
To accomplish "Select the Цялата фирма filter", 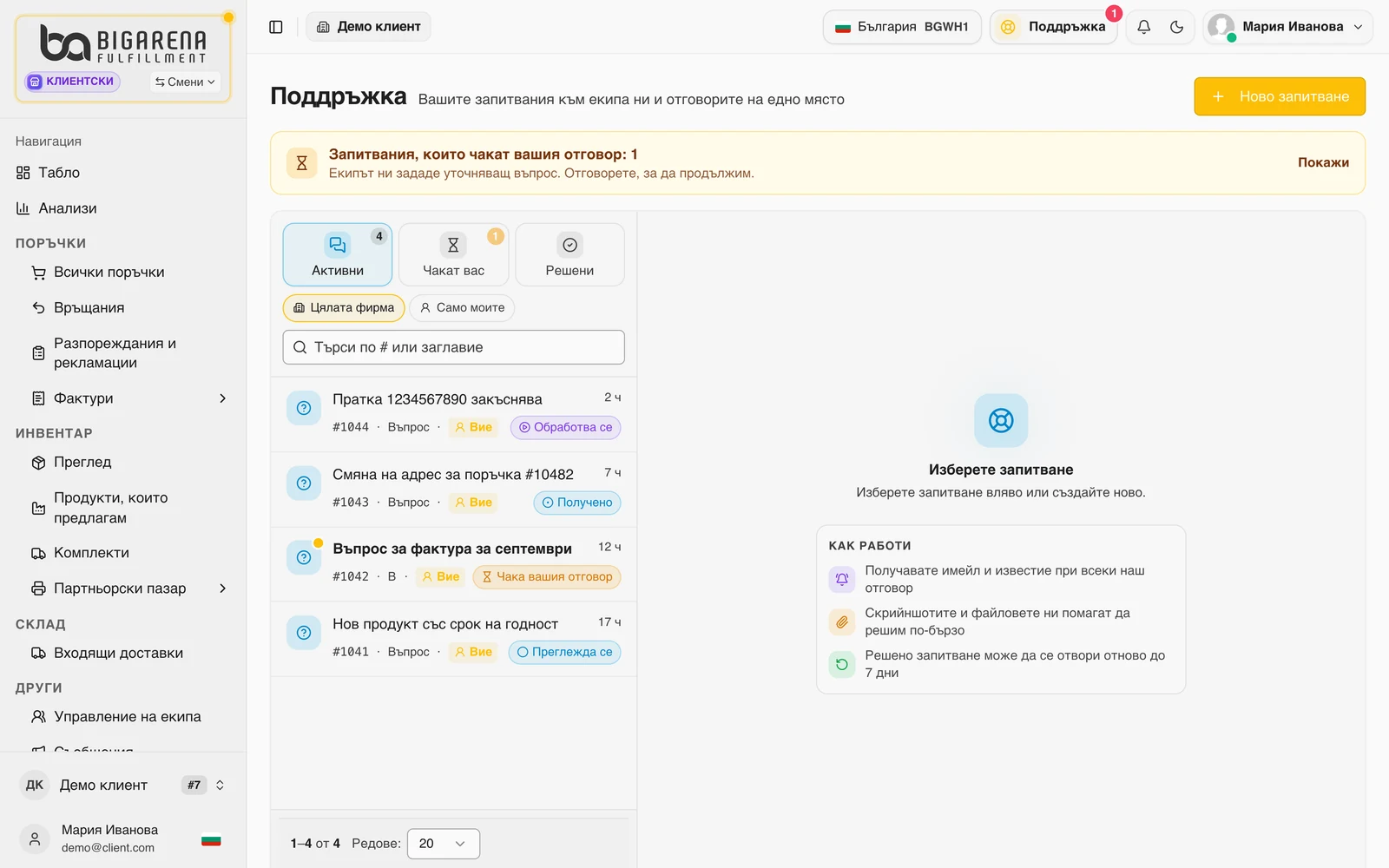I will pos(344,307).
